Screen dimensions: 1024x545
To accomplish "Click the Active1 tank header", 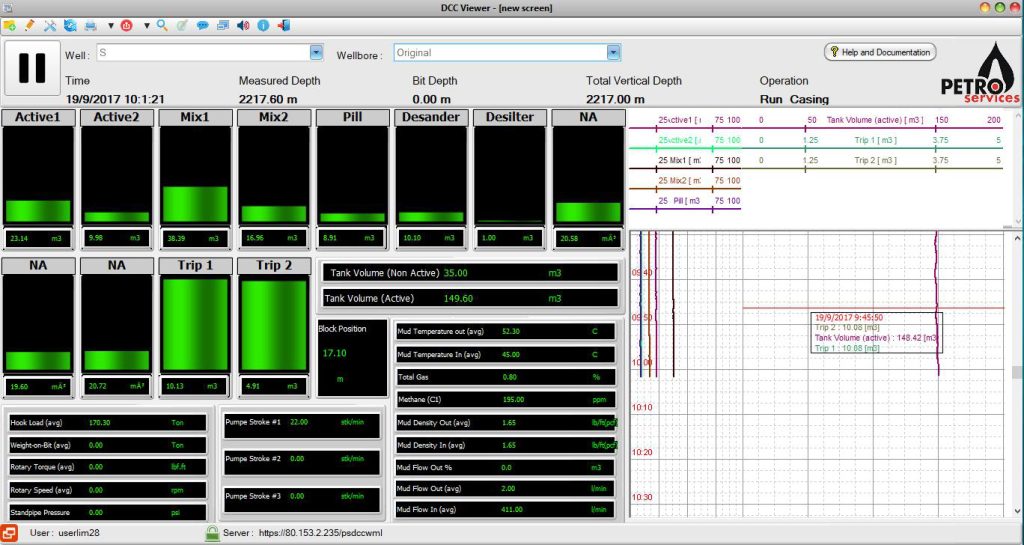I will pyautogui.click(x=37, y=117).
